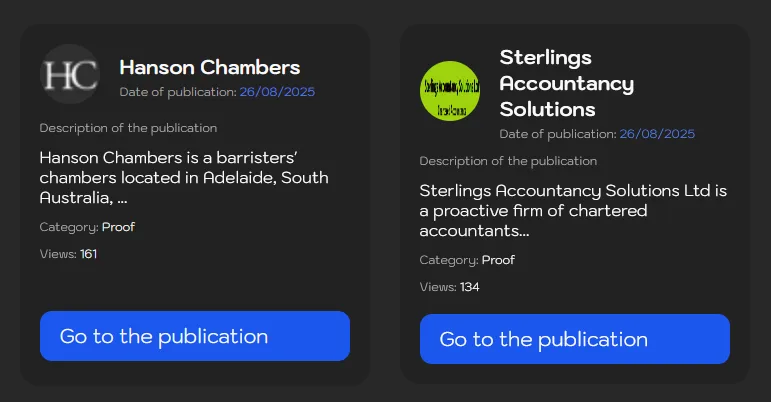Viewport: 771px width, 402px height.
Task: Click the 134 views count
Action: coord(470,287)
